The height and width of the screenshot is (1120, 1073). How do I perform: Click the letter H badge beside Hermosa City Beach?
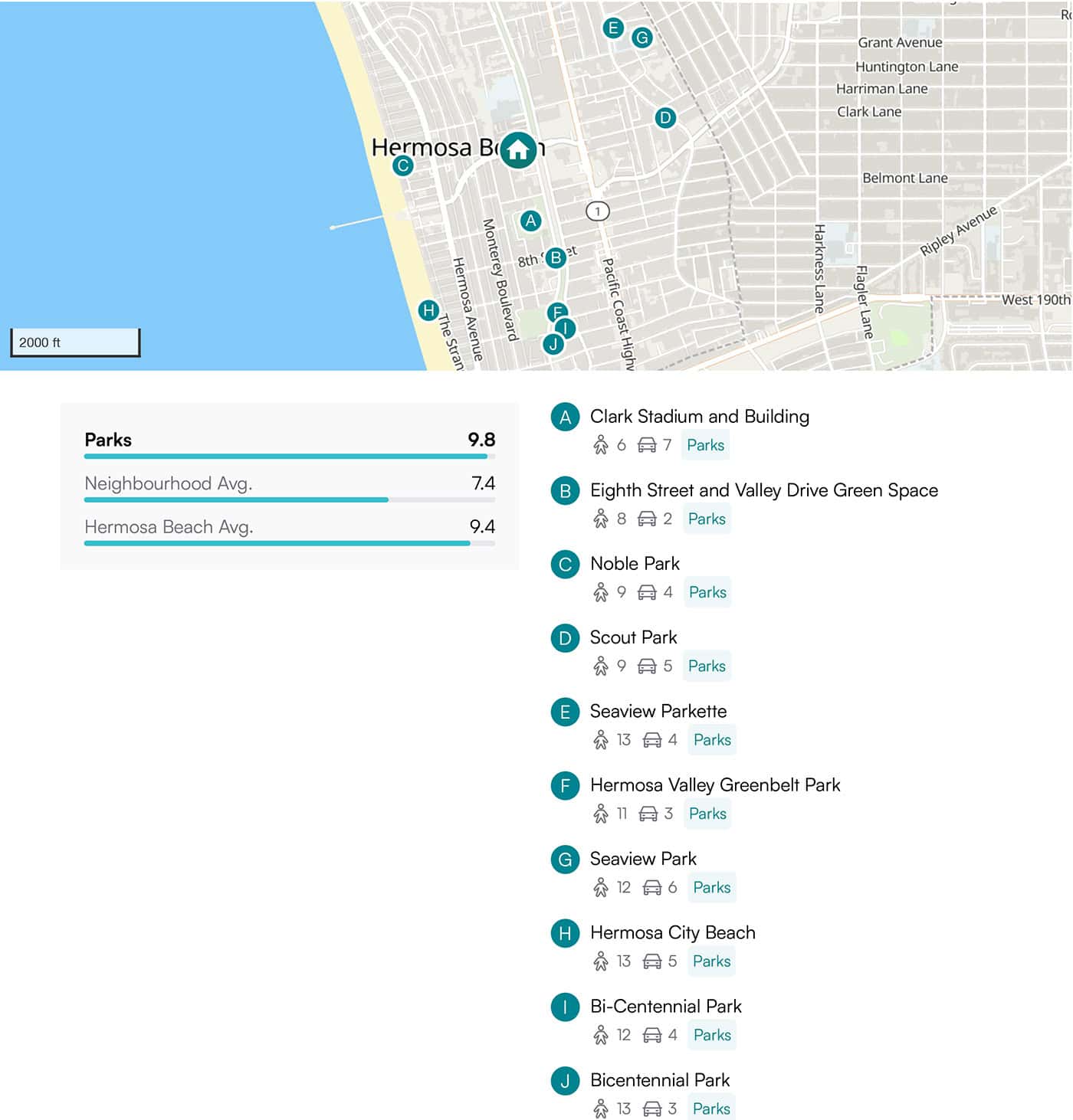click(566, 933)
